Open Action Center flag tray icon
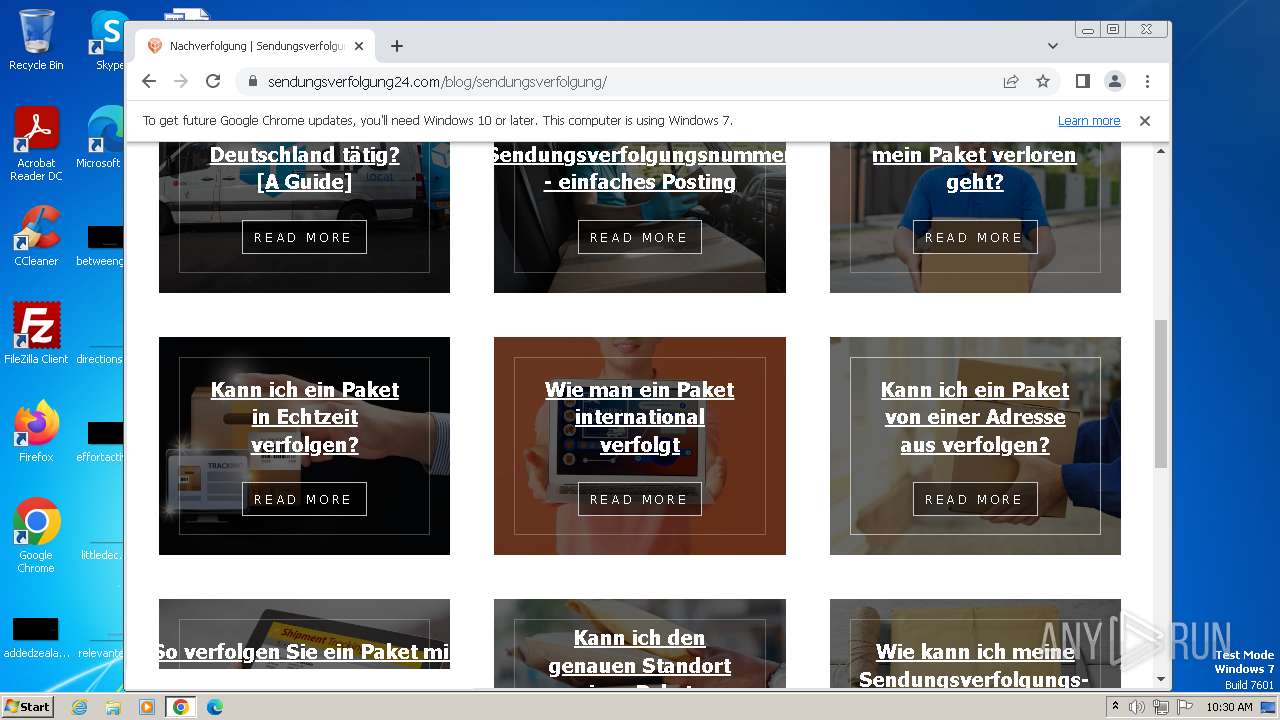The width and height of the screenshot is (1280, 720). (1184, 707)
